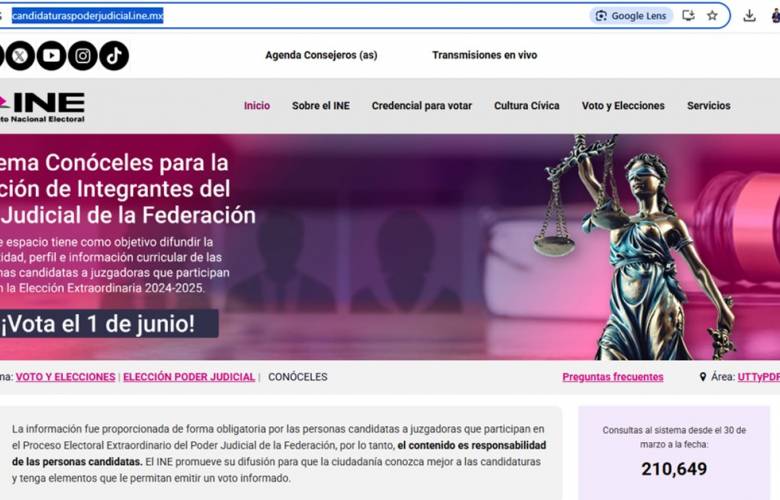Select the address bar URL field
Viewport: 780px width, 500px height.
click(x=365, y=16)
